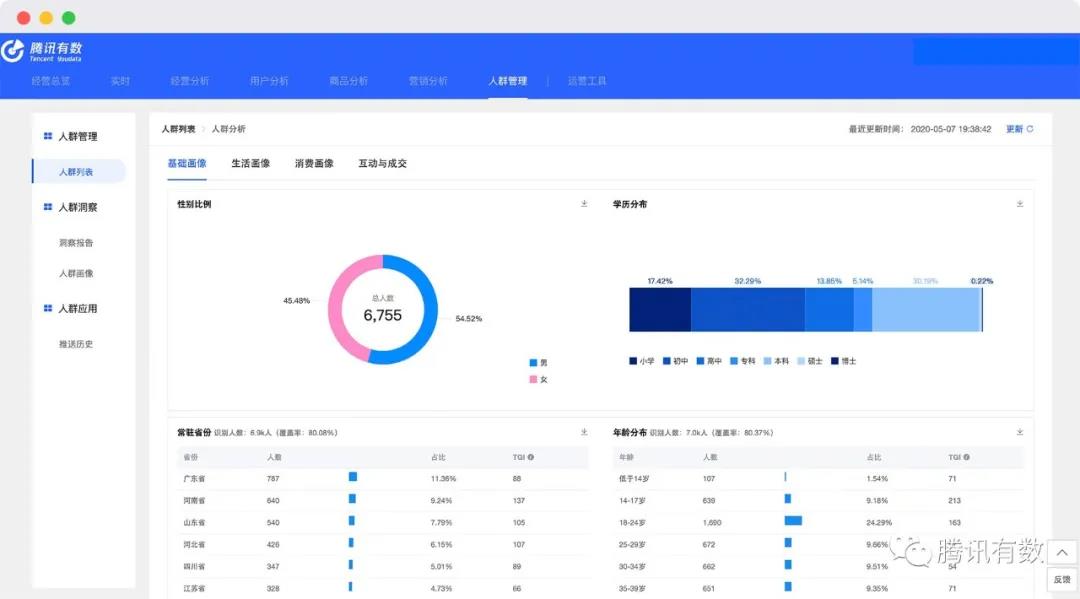
Task: Open the 营销分析 top navigation item
Action: pyautogui.click(x=428, y=81)
